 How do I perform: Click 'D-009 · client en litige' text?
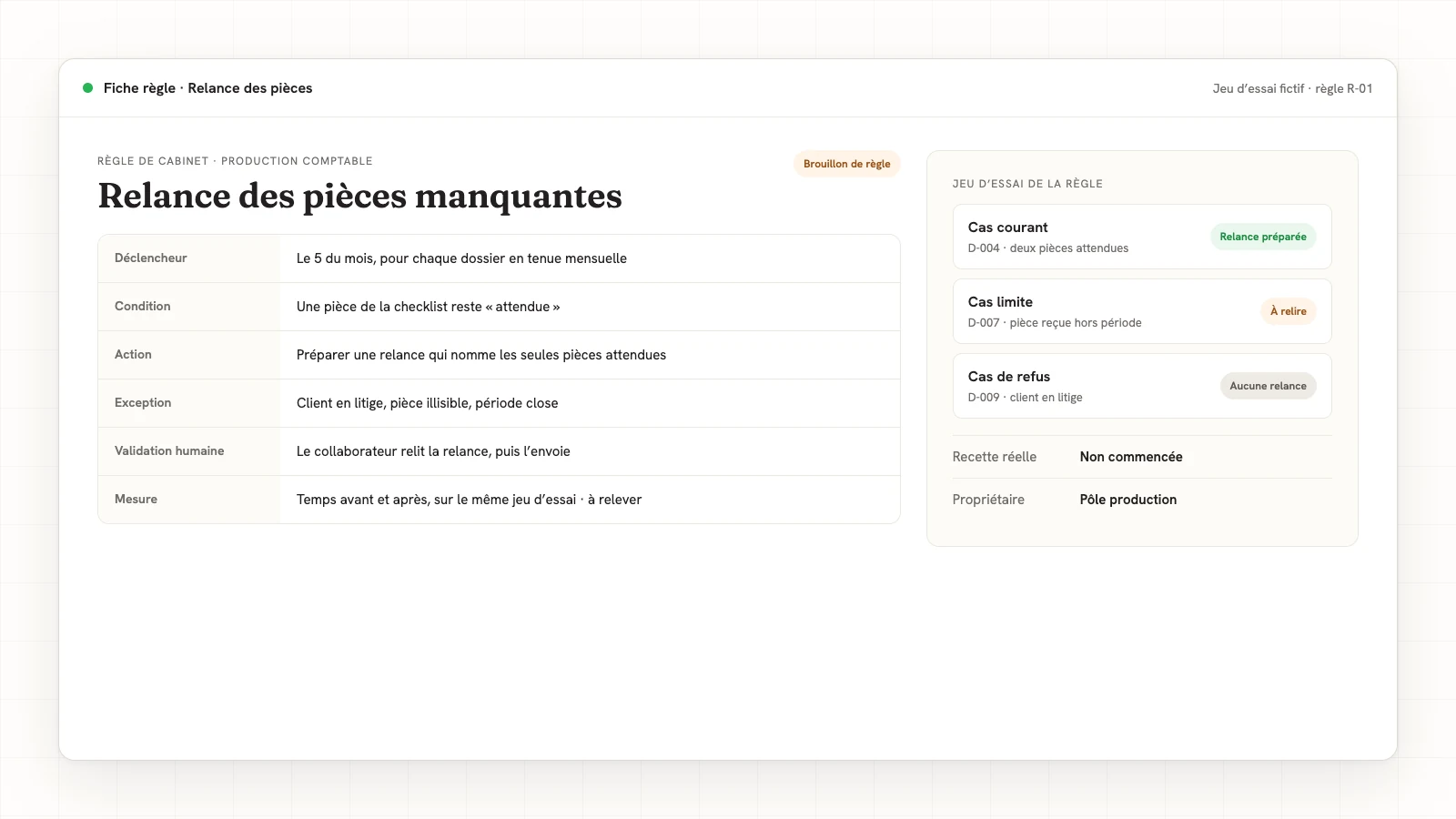coord(1026,398)
